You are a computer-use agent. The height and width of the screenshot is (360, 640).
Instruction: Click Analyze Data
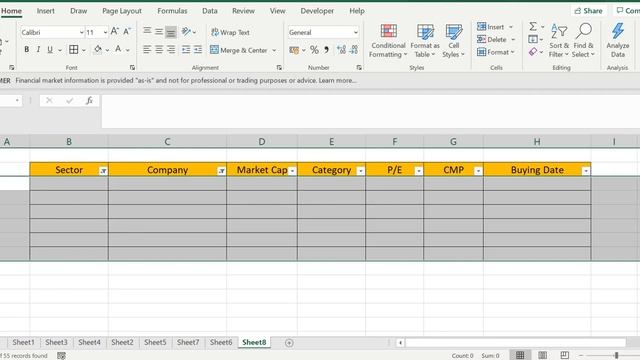point(618,41)
